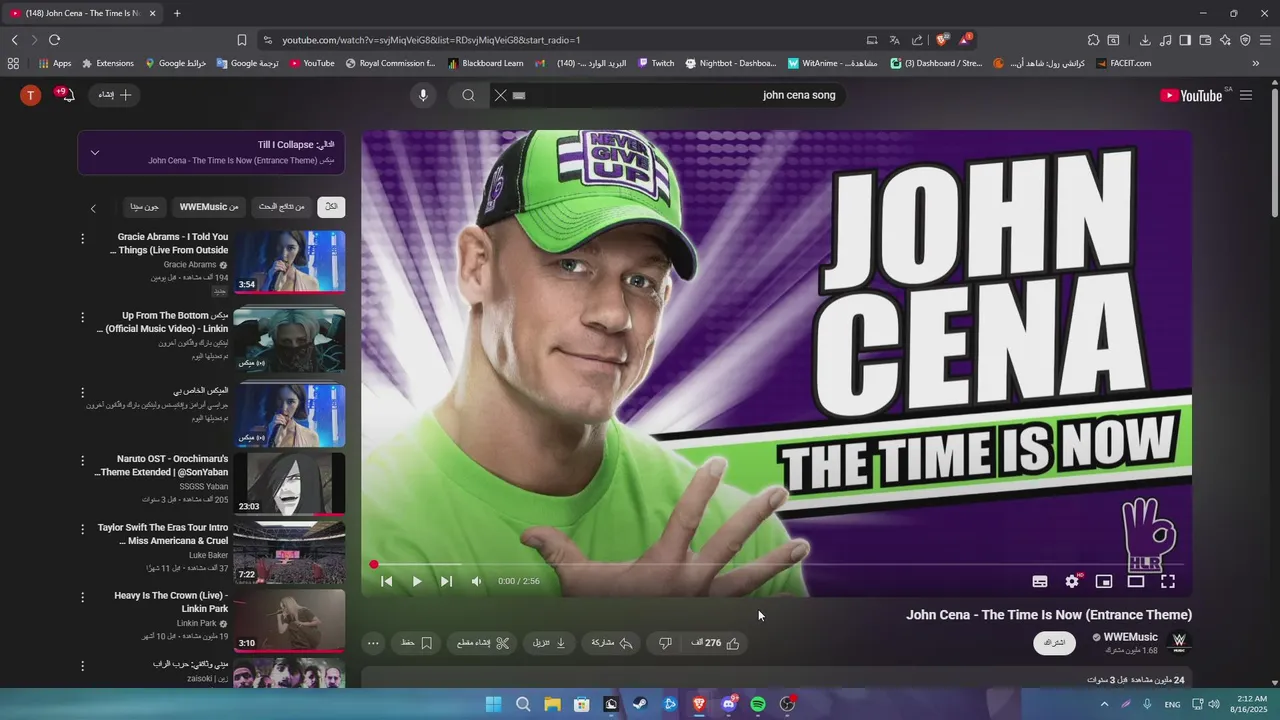Viewport: 1280px width, 720px height.
Task: Expand the Till I Collapse mix playlist panel
Action: coord(95,153)
